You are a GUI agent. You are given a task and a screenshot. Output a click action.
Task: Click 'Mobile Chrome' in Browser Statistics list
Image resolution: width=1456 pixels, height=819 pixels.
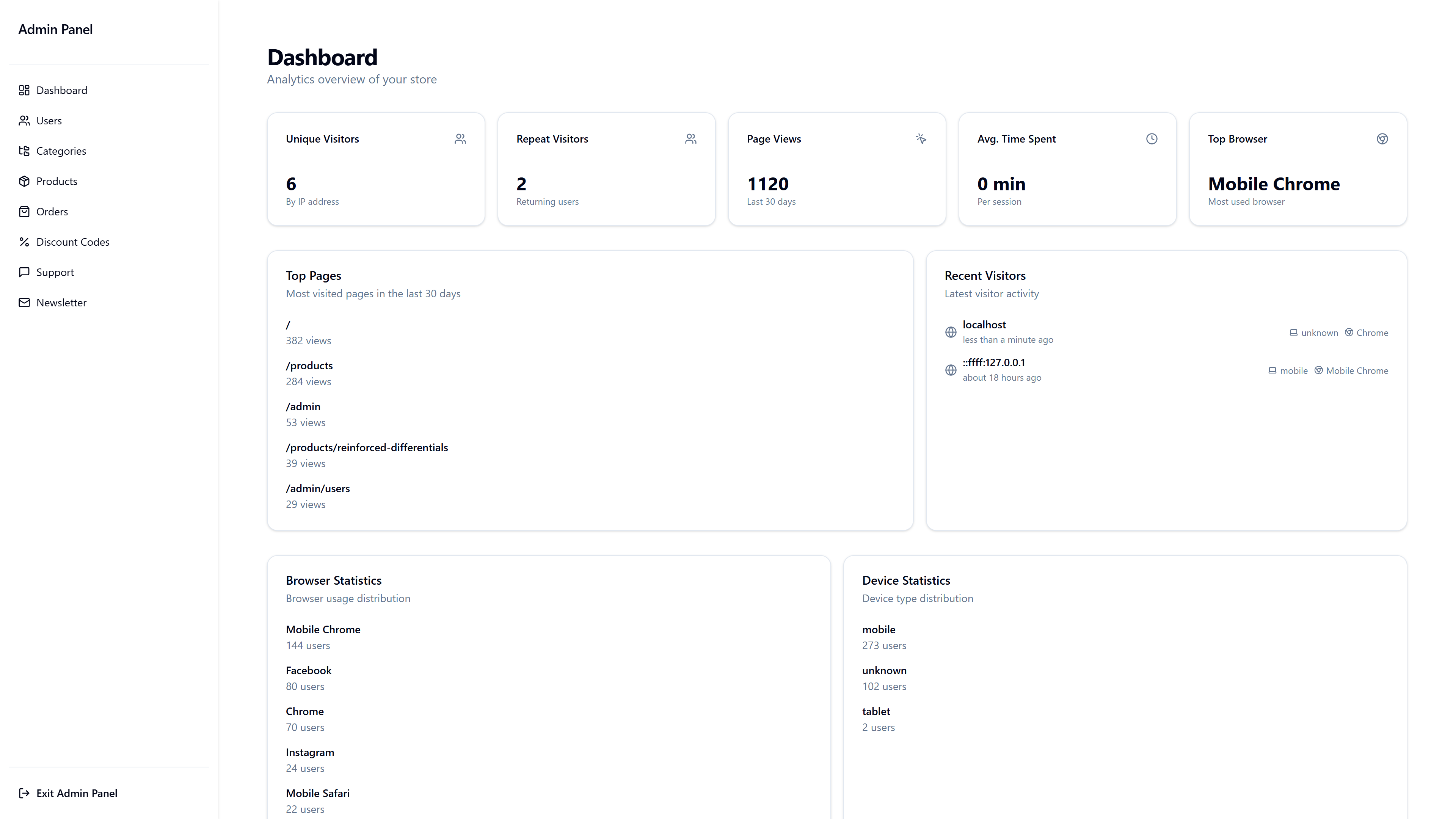click(x=323, y=630)
